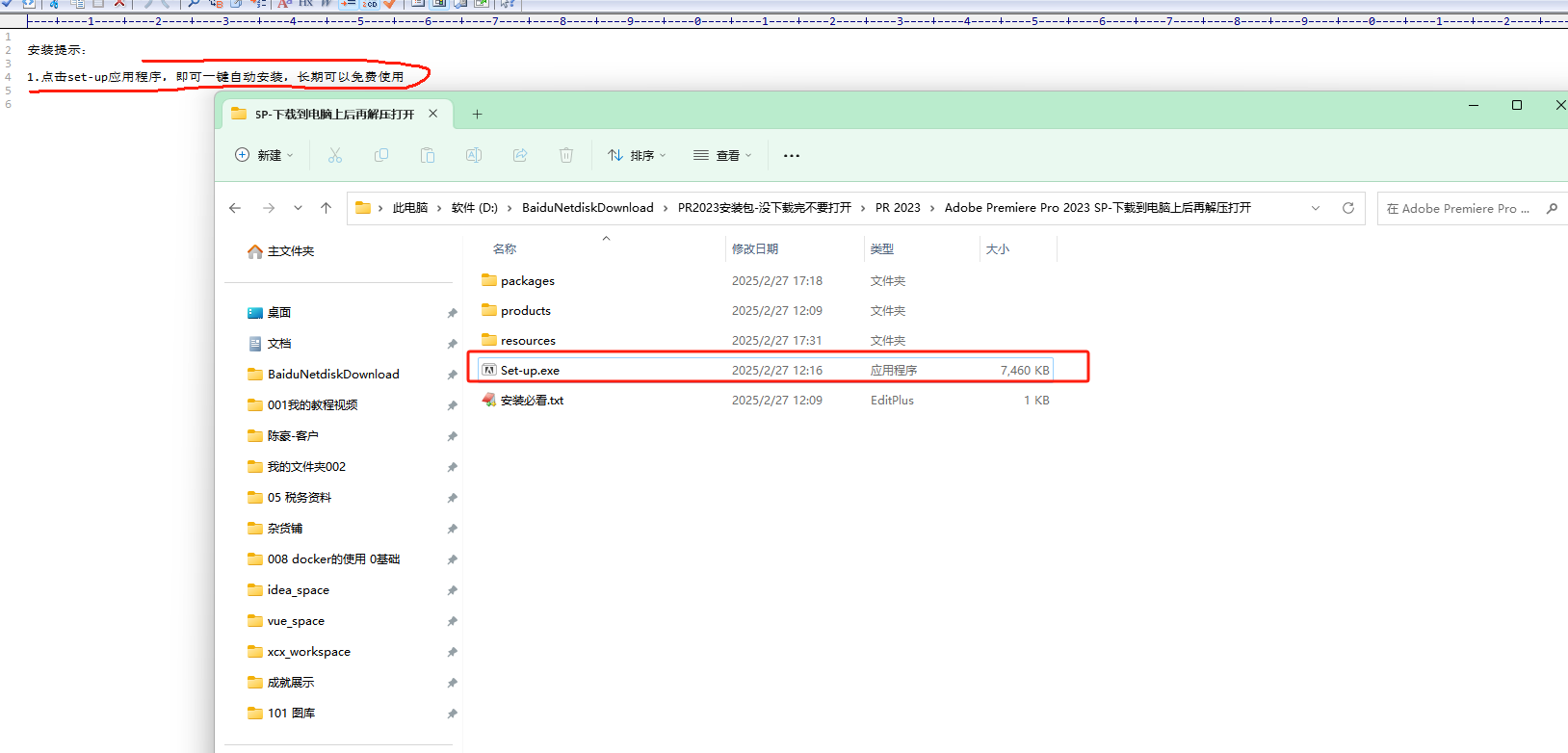This screenshot has width=1568, height=753.
Task: Open 成就展示 in the navigation pane
Action: tap(291, 683)
